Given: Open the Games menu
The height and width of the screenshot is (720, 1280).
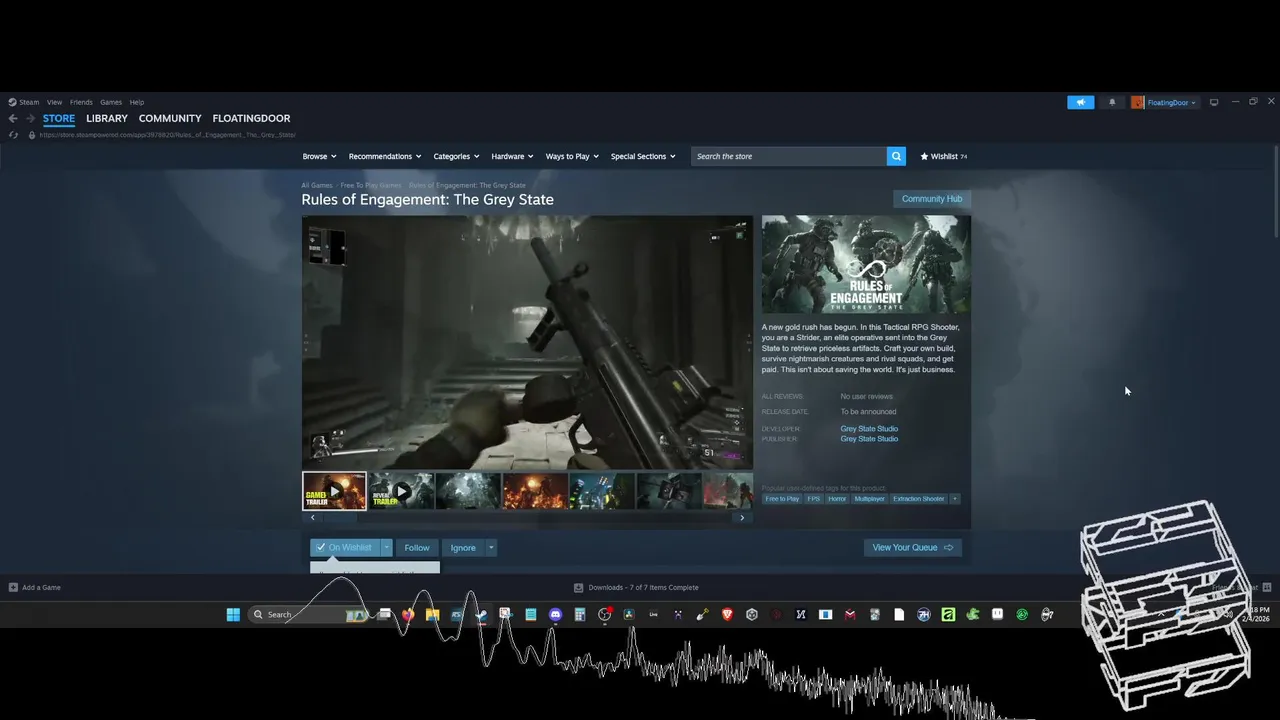Looking at the screenshot, I should point(111,102).
